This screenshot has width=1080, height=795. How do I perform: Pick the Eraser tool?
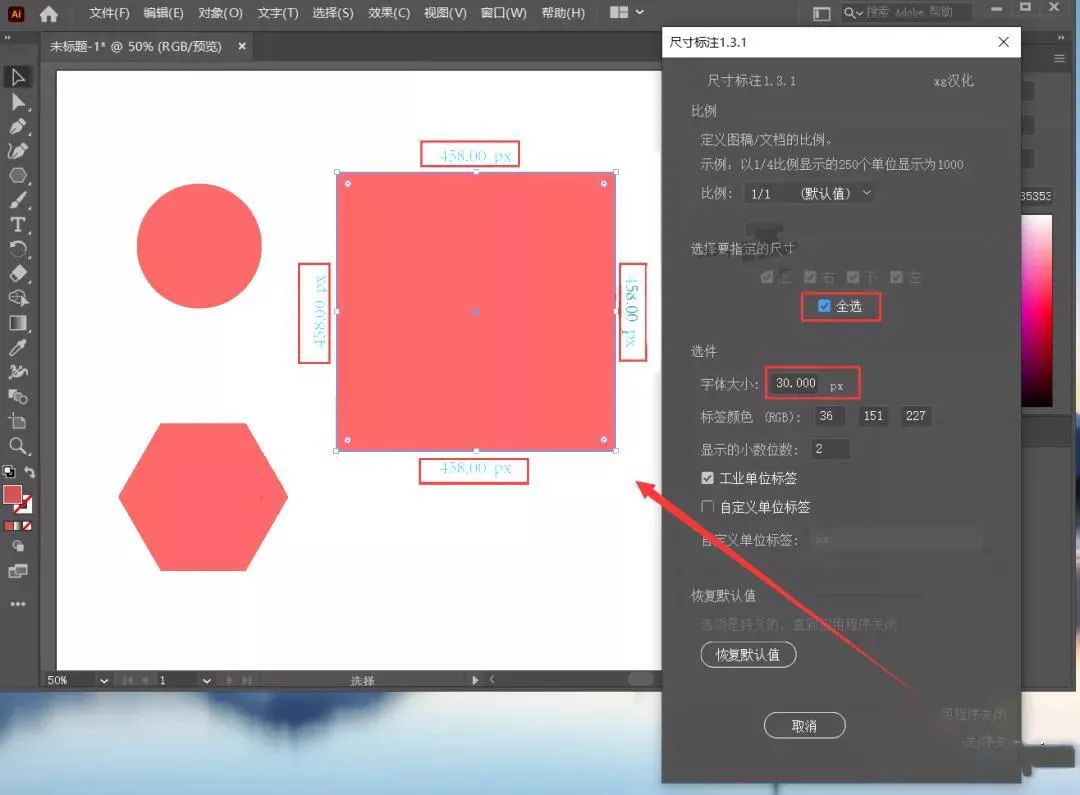(x=17, y=273)
